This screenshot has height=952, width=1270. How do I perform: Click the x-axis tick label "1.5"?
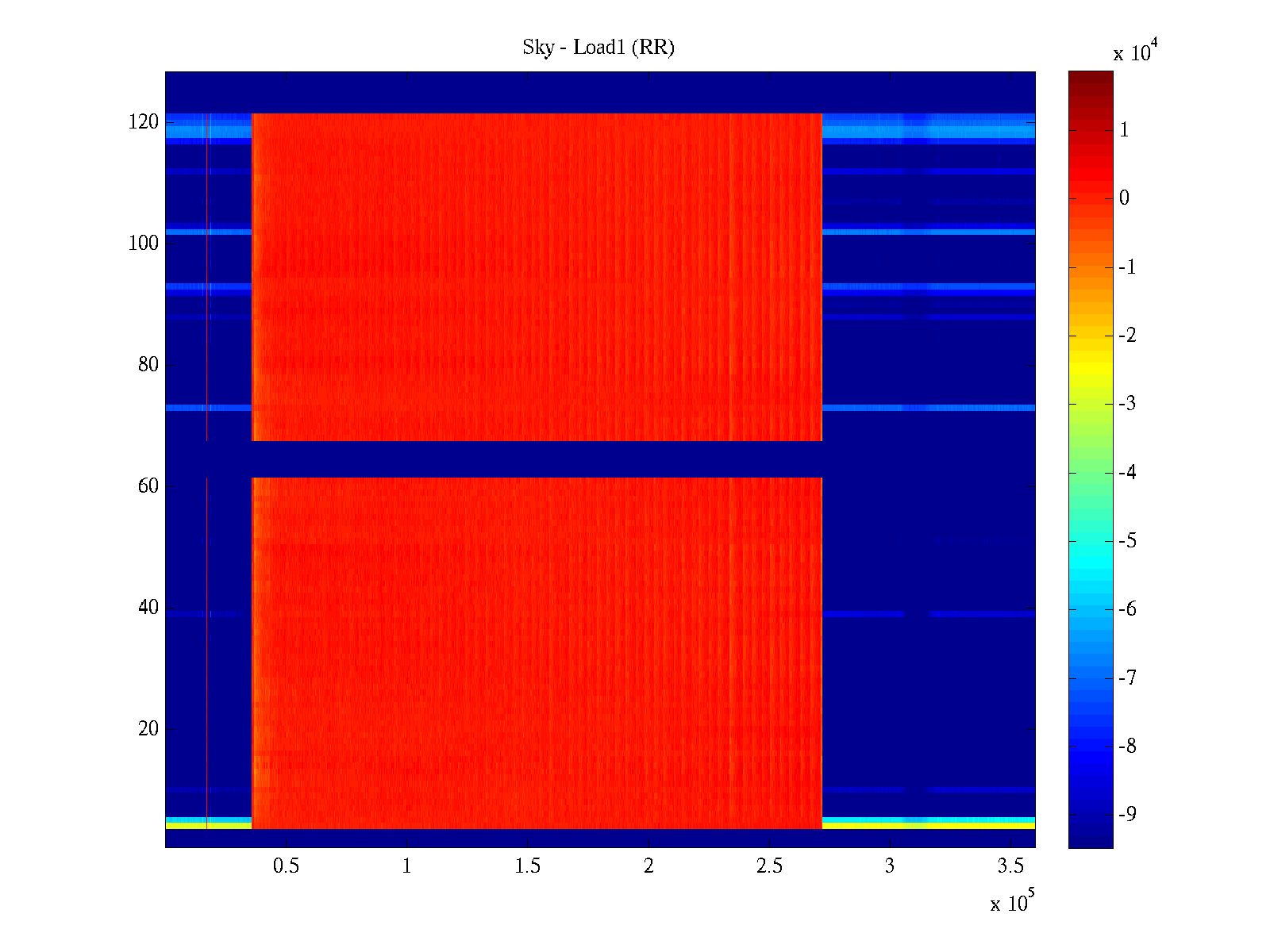[527, 866]
